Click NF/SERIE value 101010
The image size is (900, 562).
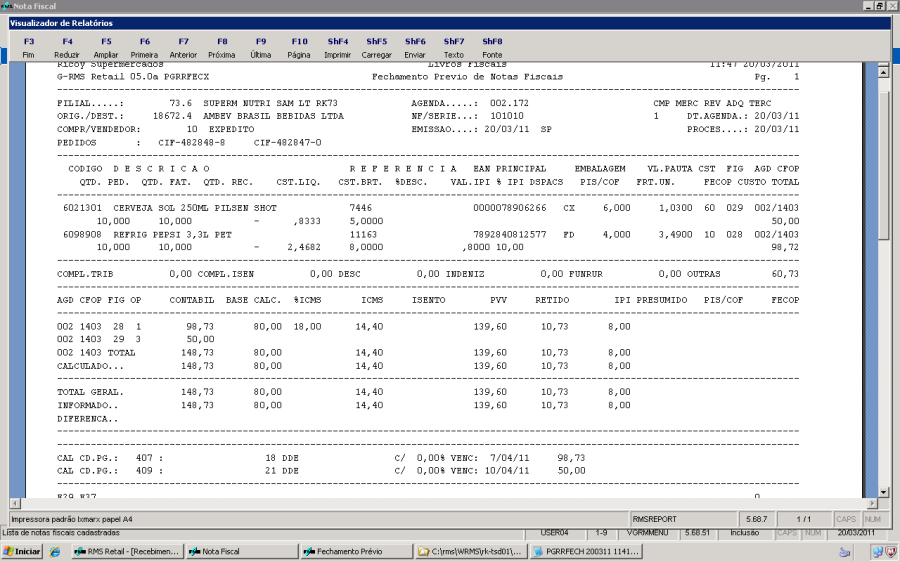point(506,116)
